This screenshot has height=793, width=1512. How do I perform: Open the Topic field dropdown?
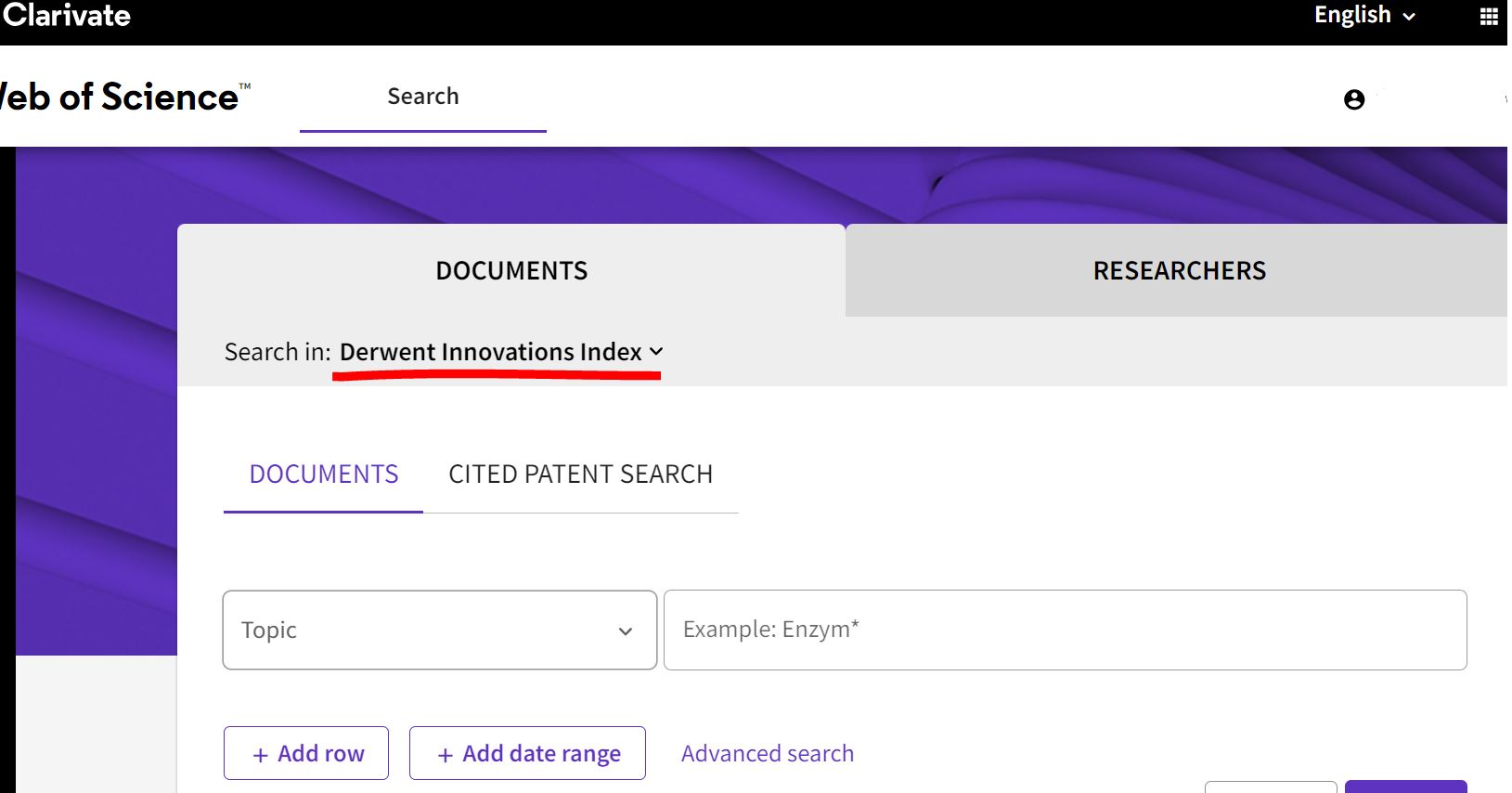(440, 630)
